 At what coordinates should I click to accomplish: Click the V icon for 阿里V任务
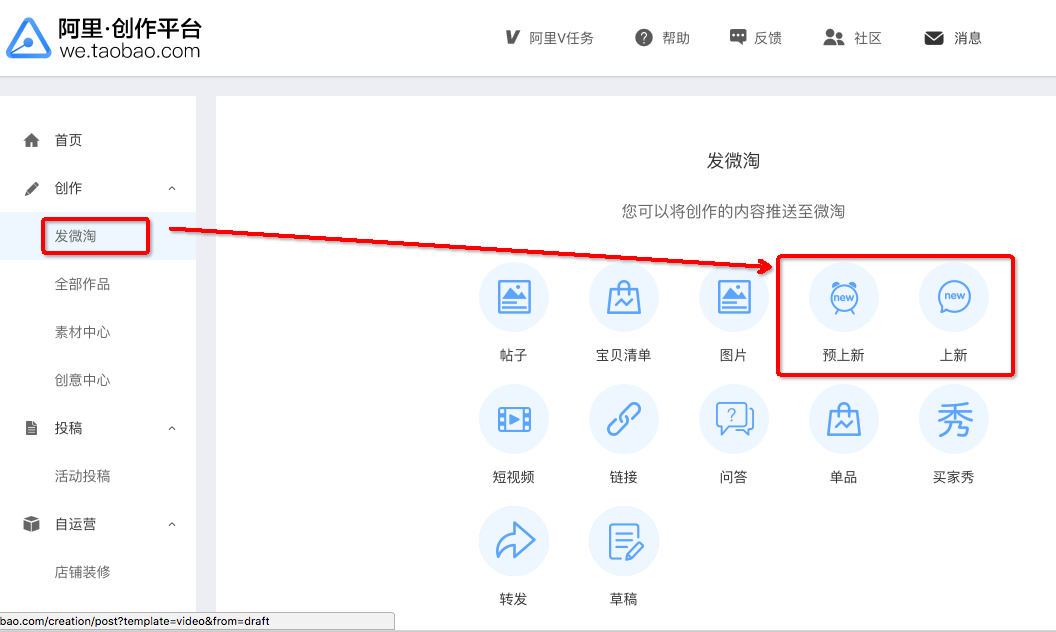513,37
